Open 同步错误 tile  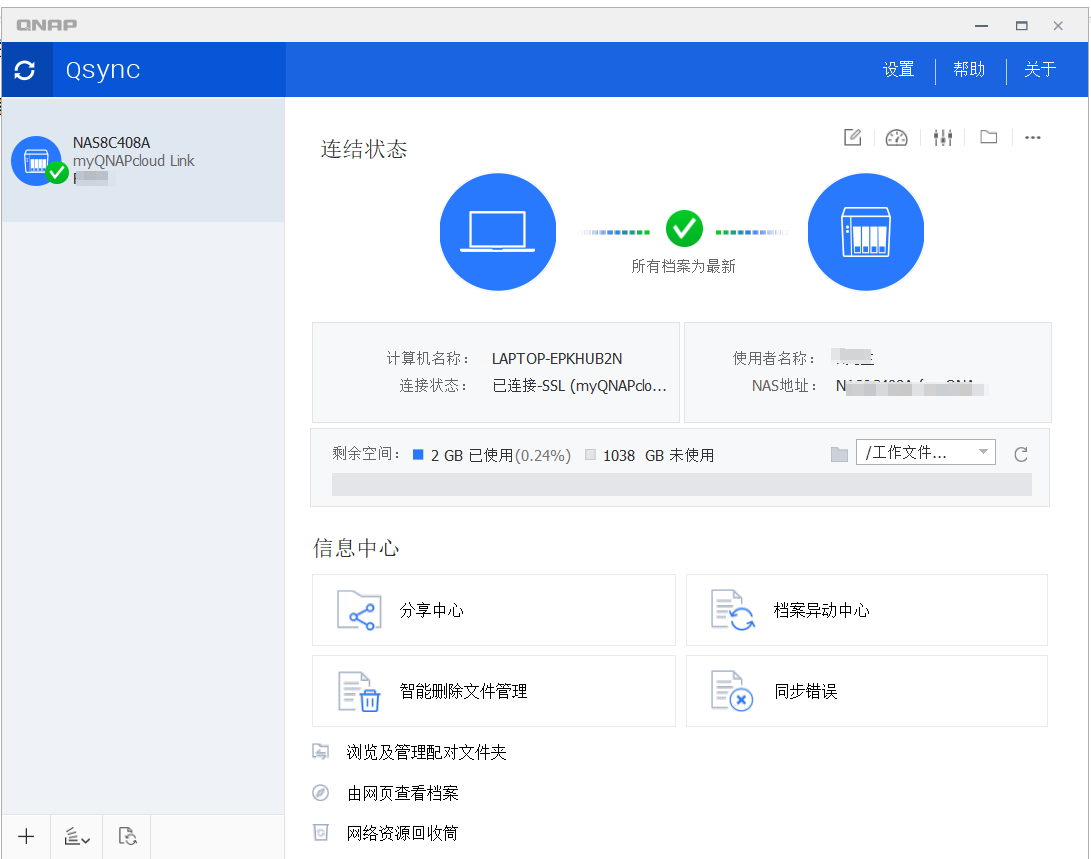click(866, 691)
